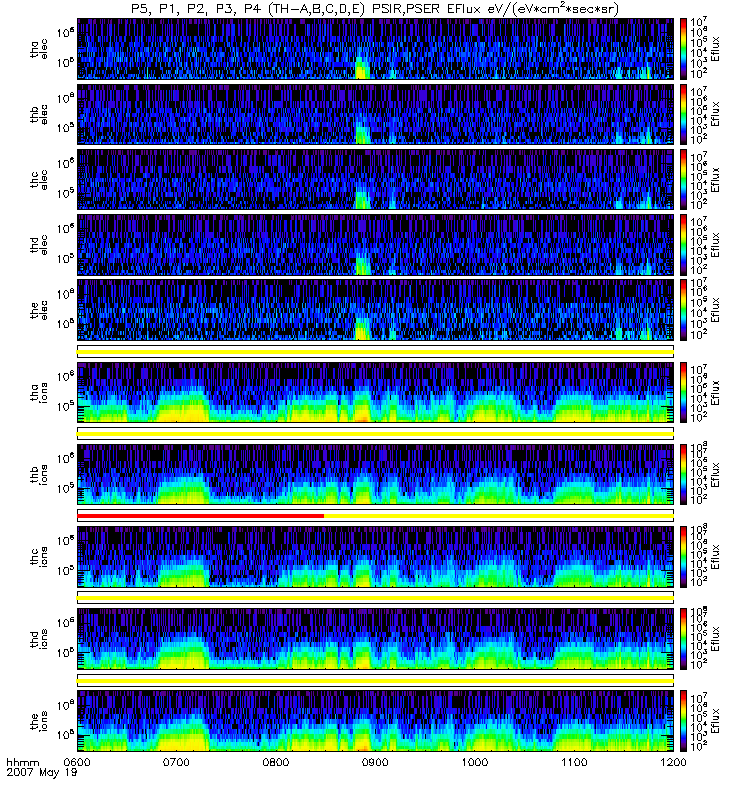This screenshot has width=750, height=800.
Task: Click the yellow bar above tha ions
Action: point(375,351)
